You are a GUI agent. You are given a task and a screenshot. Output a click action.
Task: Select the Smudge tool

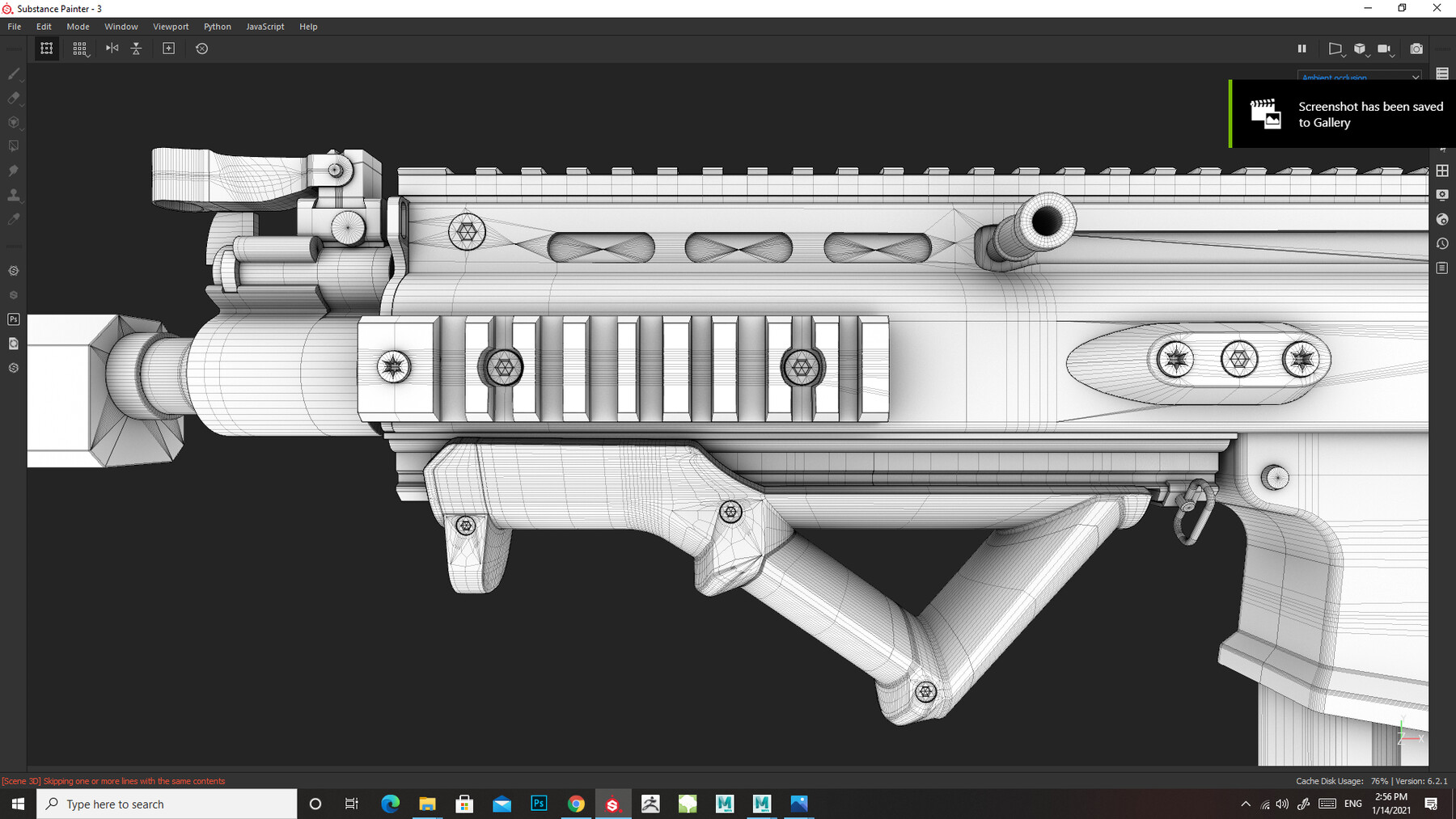13,171
